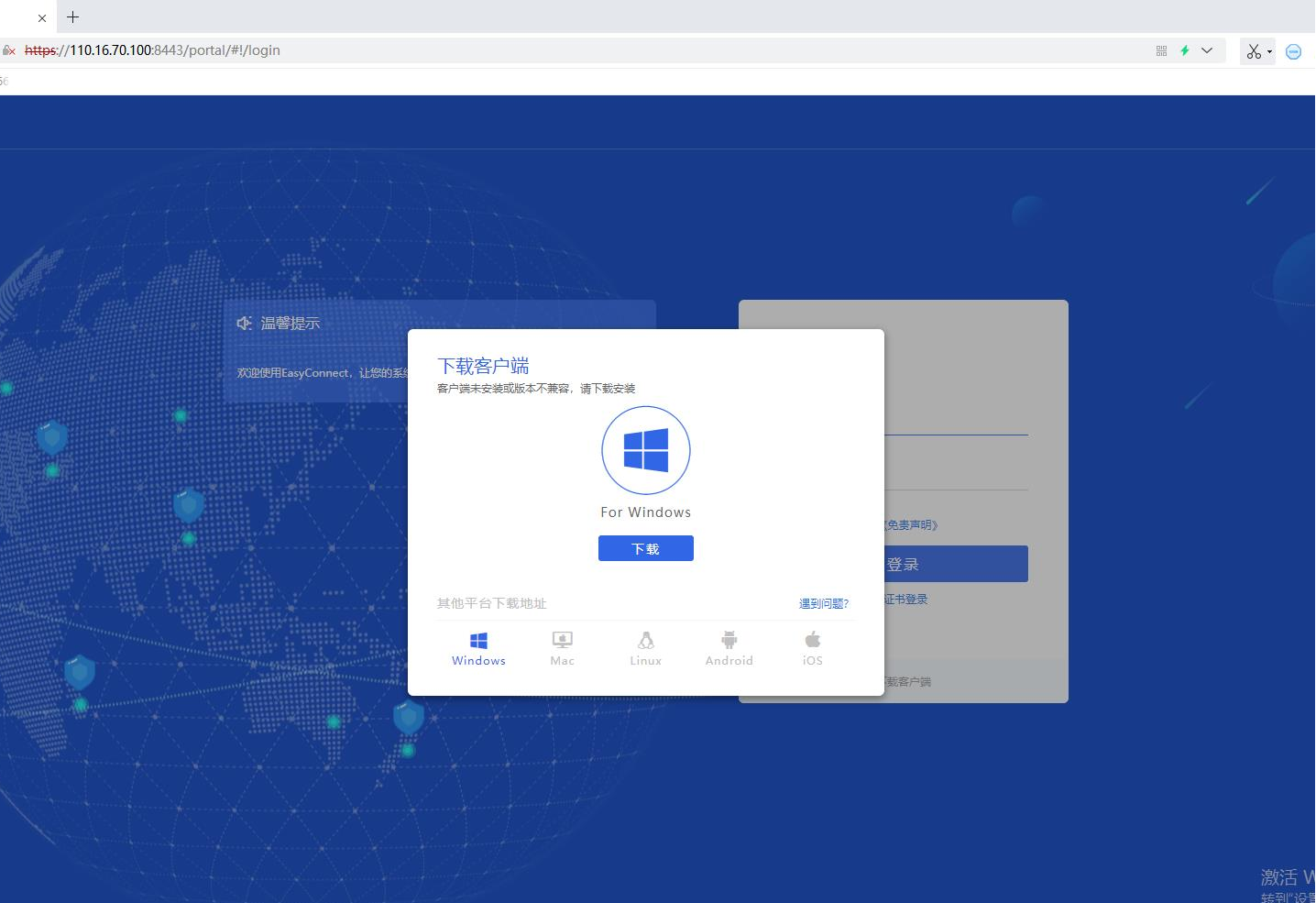Pick the Android robot icon
This screenshot has width=1316, height=903.
click(x=729, y=641)
